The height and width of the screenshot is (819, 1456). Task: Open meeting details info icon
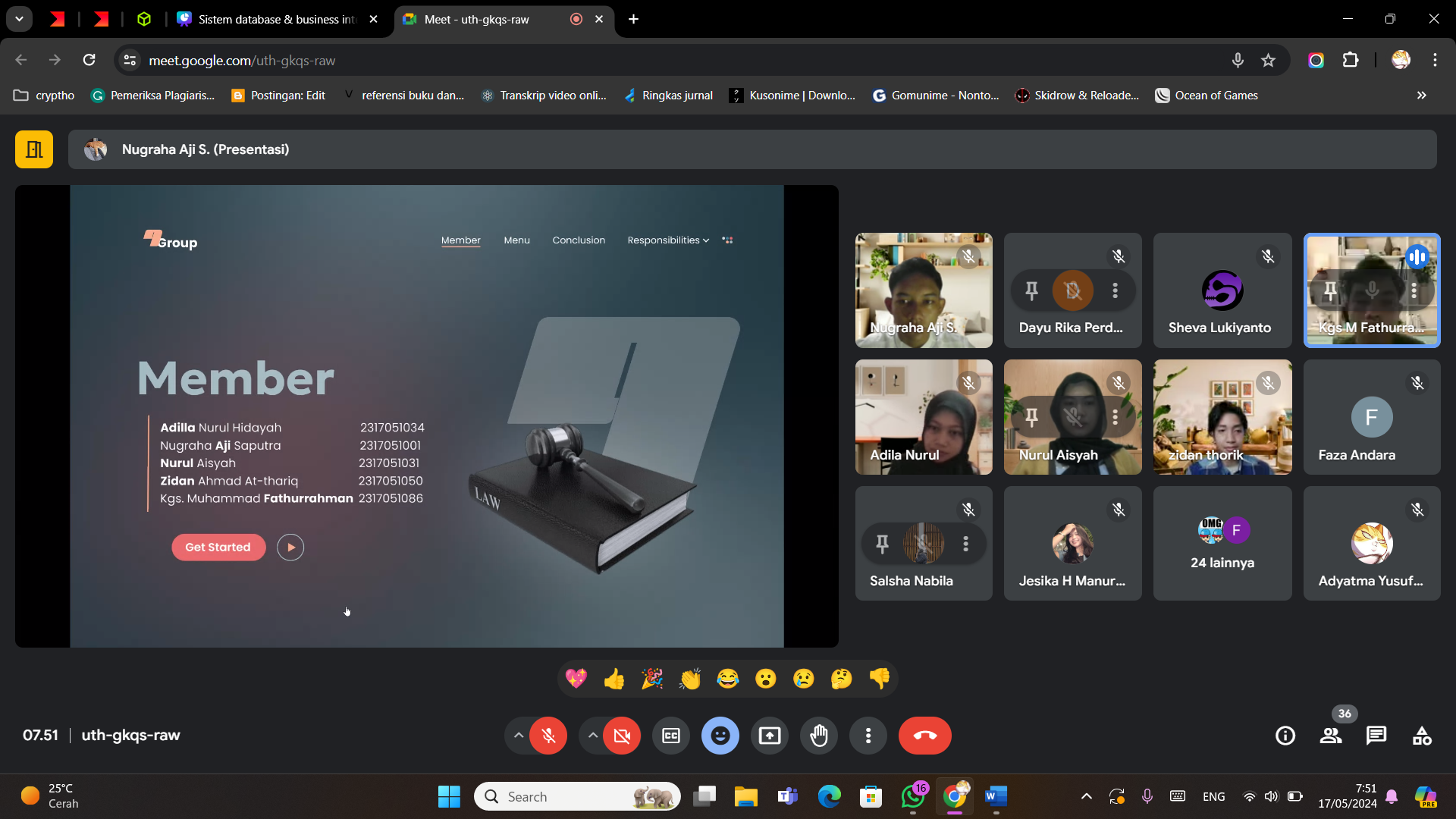pos(1285,736)
